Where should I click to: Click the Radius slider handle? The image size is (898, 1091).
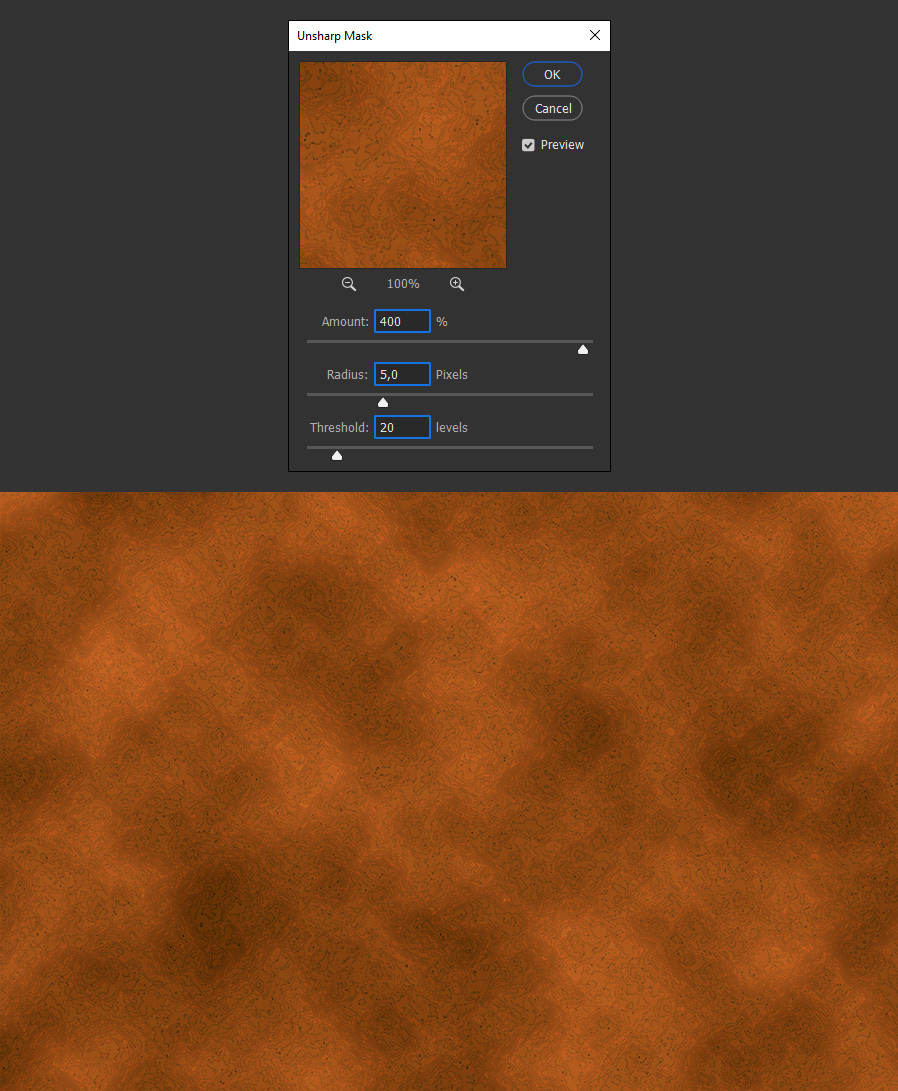click(x=383, y=403)
